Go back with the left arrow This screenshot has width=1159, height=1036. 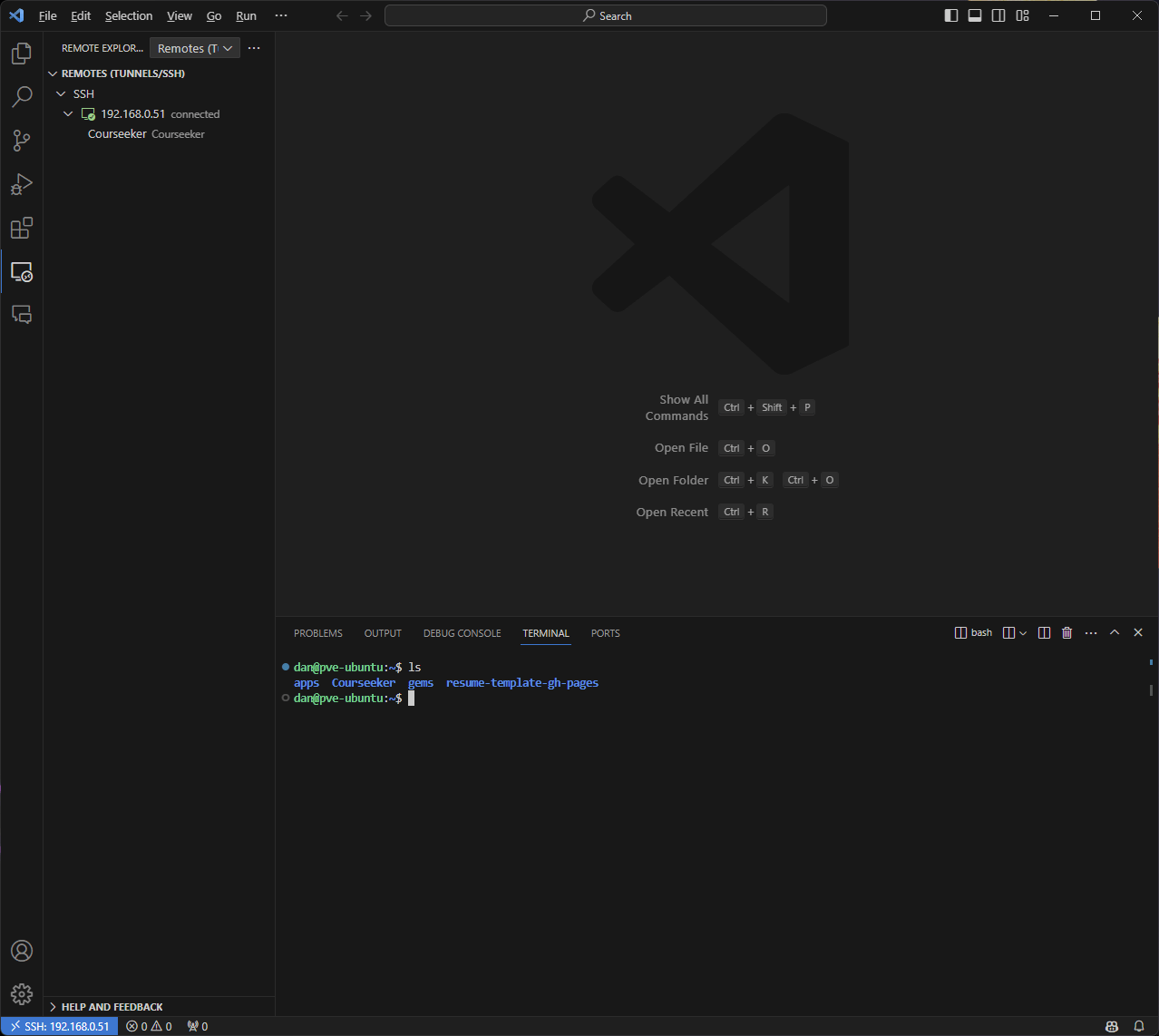pos(342,15)
